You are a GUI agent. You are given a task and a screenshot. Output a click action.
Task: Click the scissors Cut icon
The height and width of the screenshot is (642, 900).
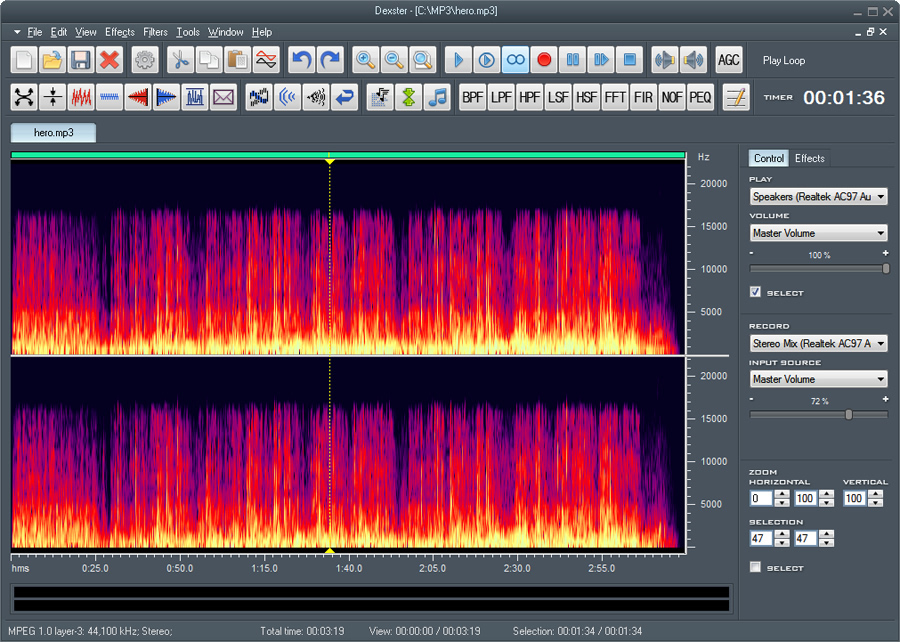[180, 60]
